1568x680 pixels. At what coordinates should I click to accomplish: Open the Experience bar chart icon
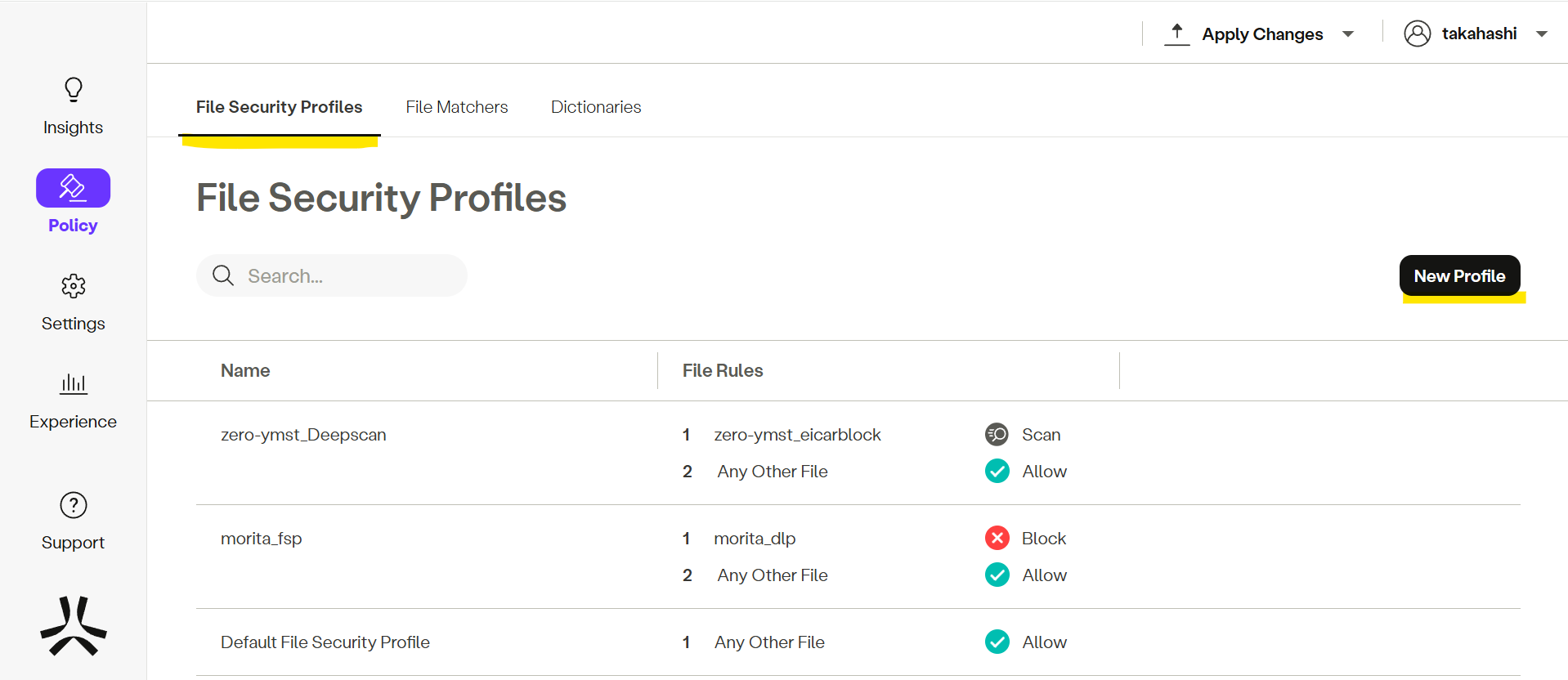pyautogui.click(x=73, y=383)
